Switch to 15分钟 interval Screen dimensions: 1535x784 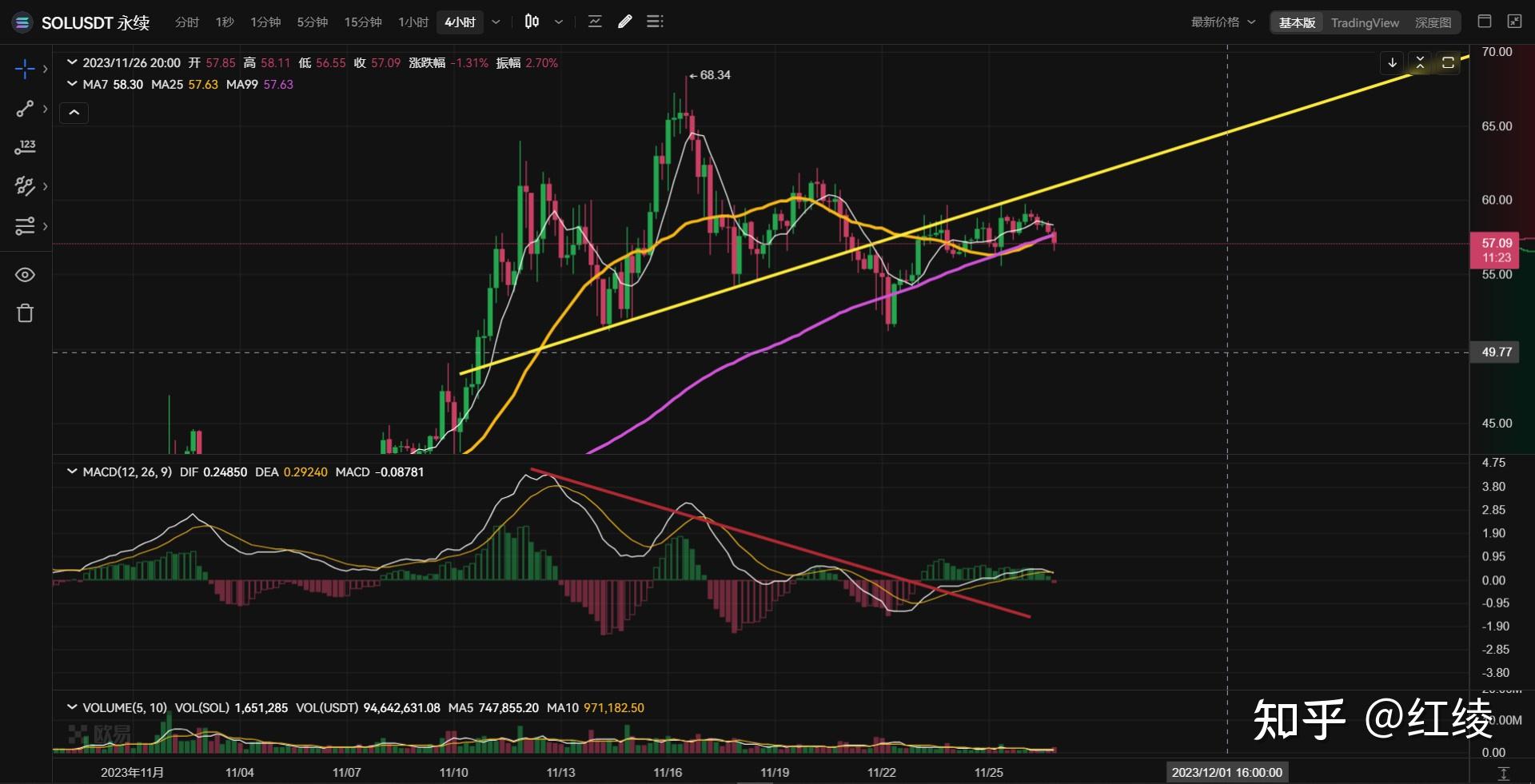pyautogui.click(x=363, y=22)
